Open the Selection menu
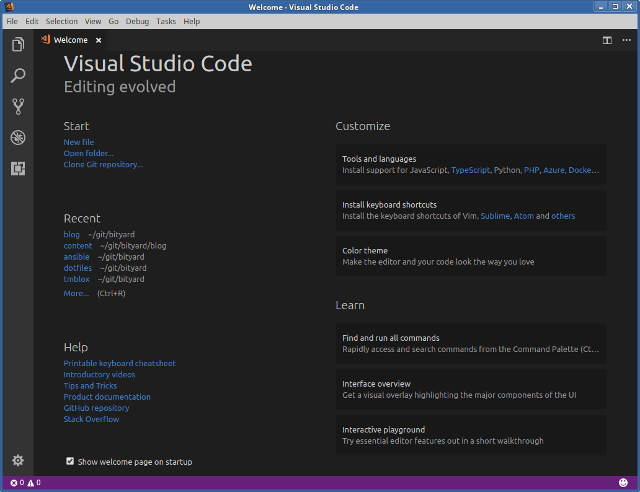 (x=61, y=21)
